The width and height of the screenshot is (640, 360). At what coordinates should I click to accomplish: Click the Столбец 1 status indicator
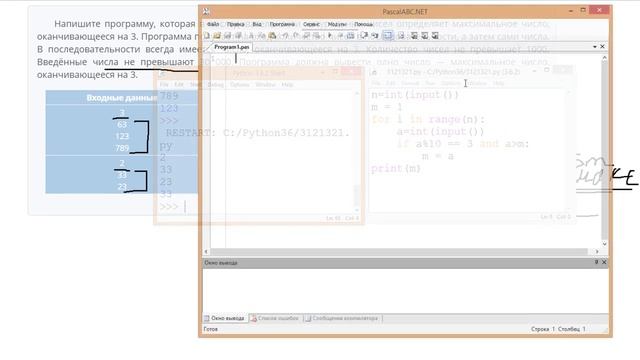pos(572,329)
